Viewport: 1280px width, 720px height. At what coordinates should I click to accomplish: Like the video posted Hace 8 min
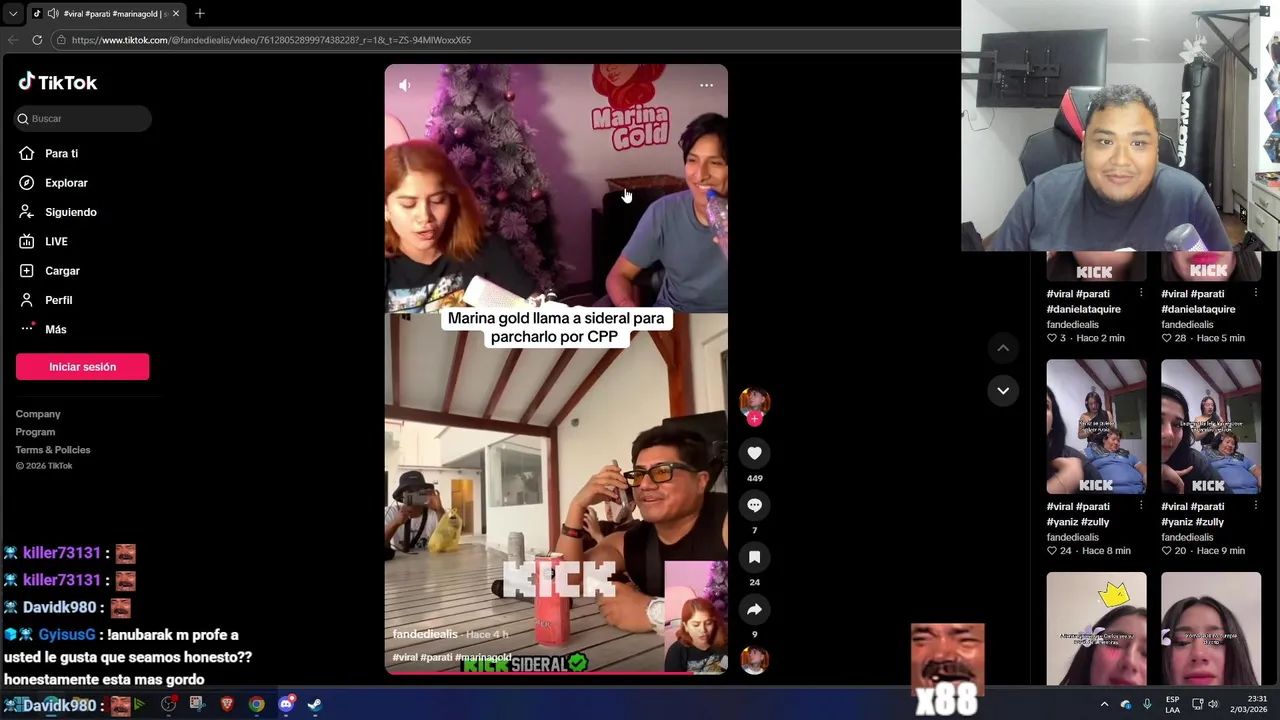pyautogui.click(x=1052, y=551)
